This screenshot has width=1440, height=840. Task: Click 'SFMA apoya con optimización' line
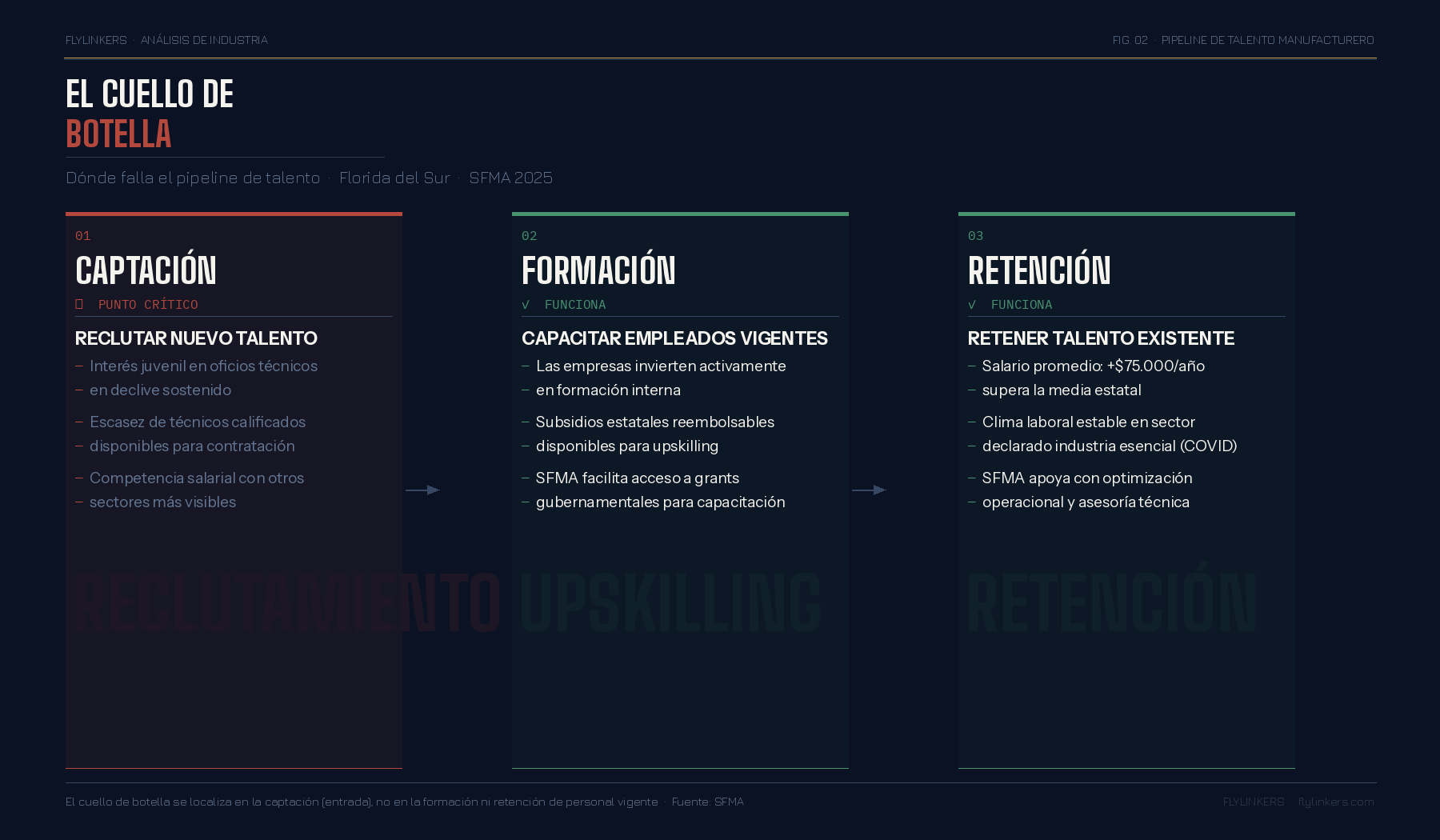tap(1087, 478)
